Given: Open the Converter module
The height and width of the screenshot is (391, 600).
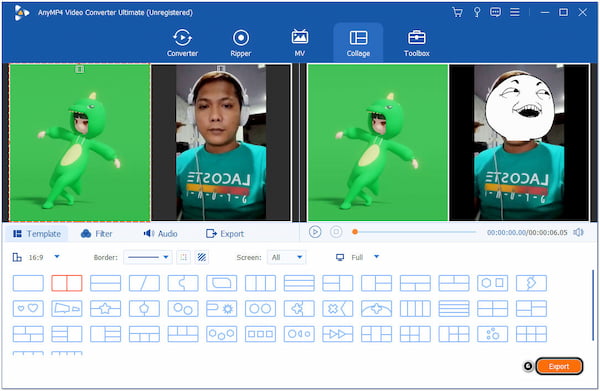Looking at the screenshot, I should [182, 43].
